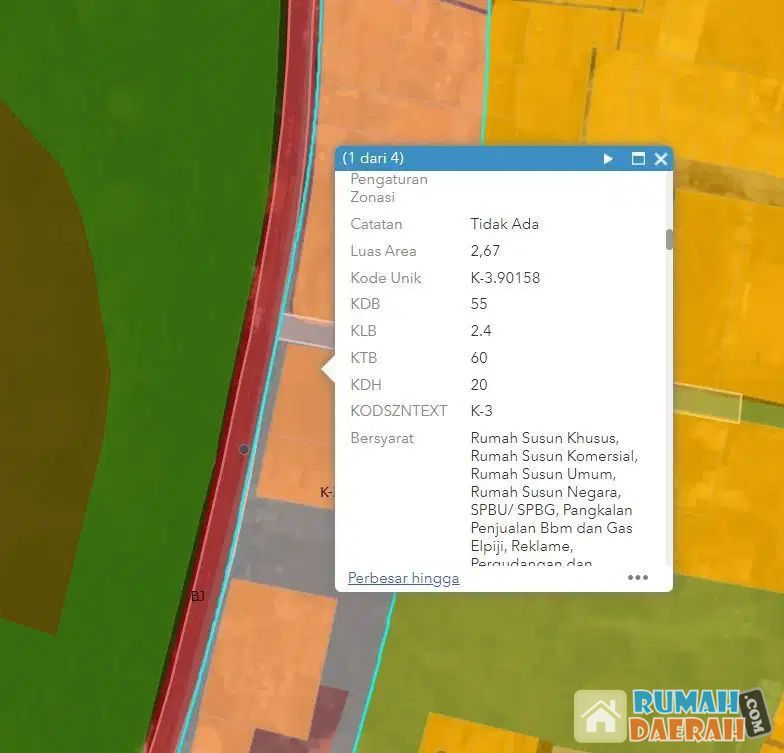This screenshot has width=784, height=753.
Task: Open the three-dot more actions menu
Action: click(638, 577)
